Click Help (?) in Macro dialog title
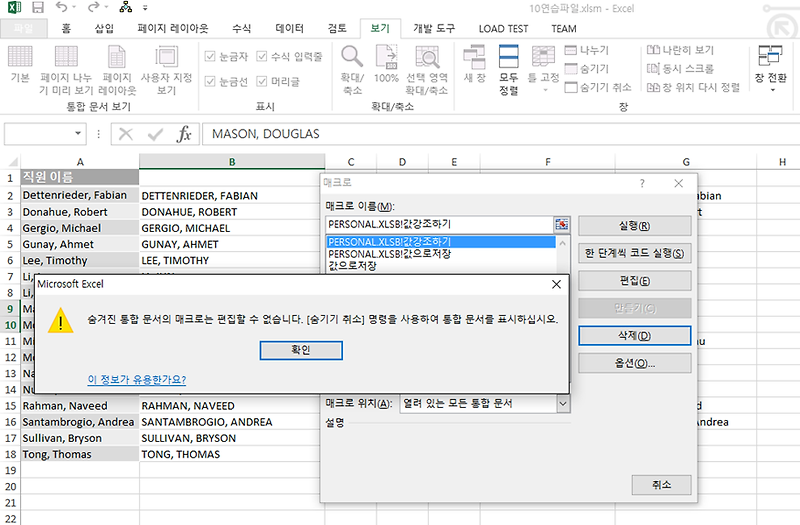The image size is (800, 525). coord(642,183)
